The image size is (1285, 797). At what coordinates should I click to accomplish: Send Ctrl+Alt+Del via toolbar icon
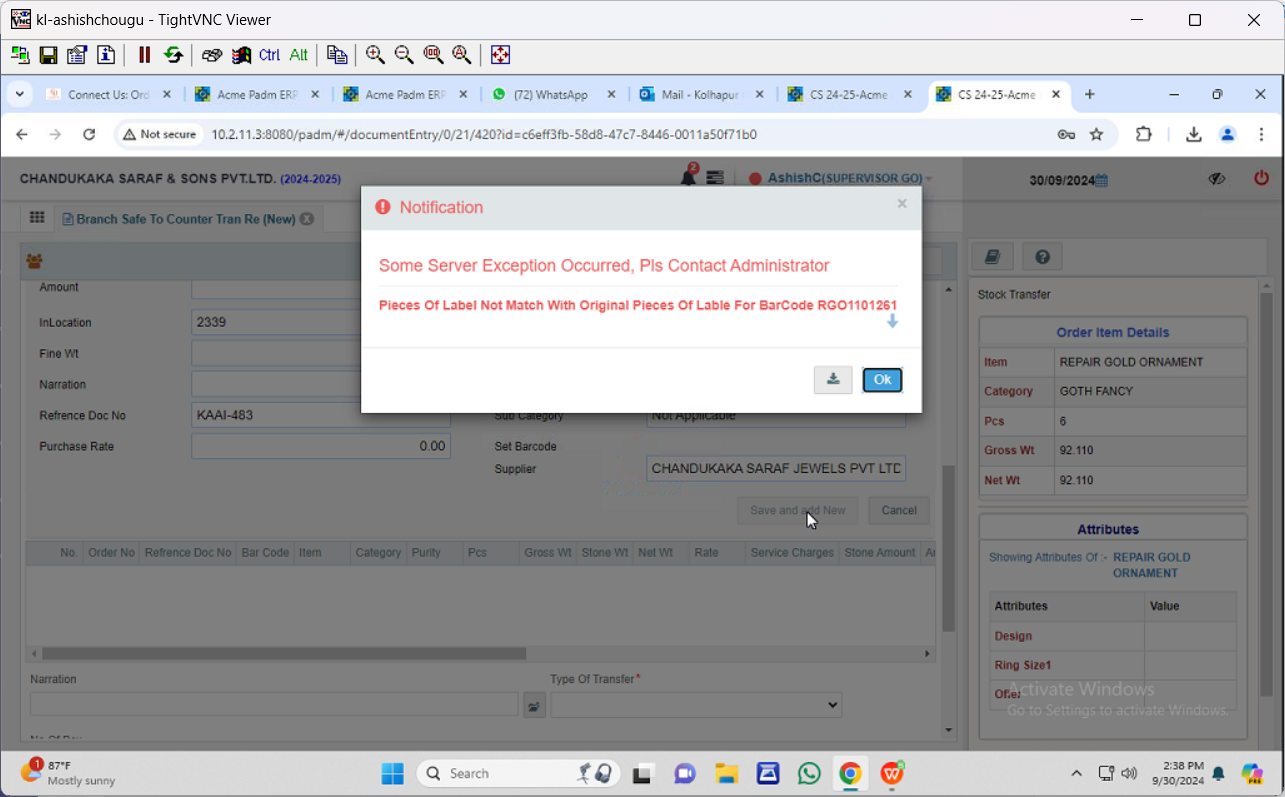pyautogui.click(x=212, y=55)
